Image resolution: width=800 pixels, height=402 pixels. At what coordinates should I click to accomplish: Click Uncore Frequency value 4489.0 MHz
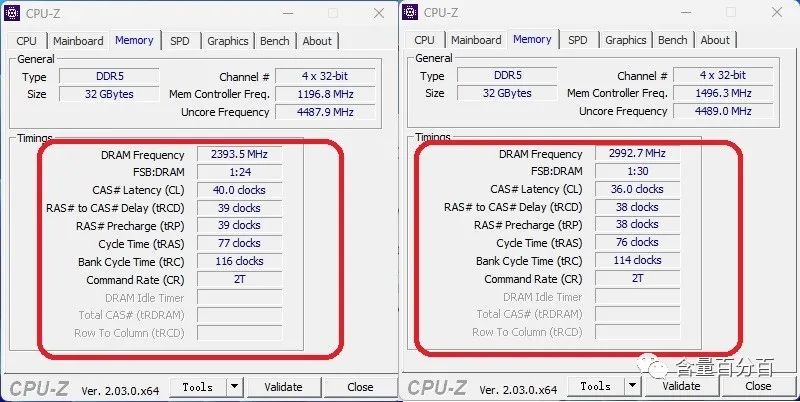tap(723, 111)
